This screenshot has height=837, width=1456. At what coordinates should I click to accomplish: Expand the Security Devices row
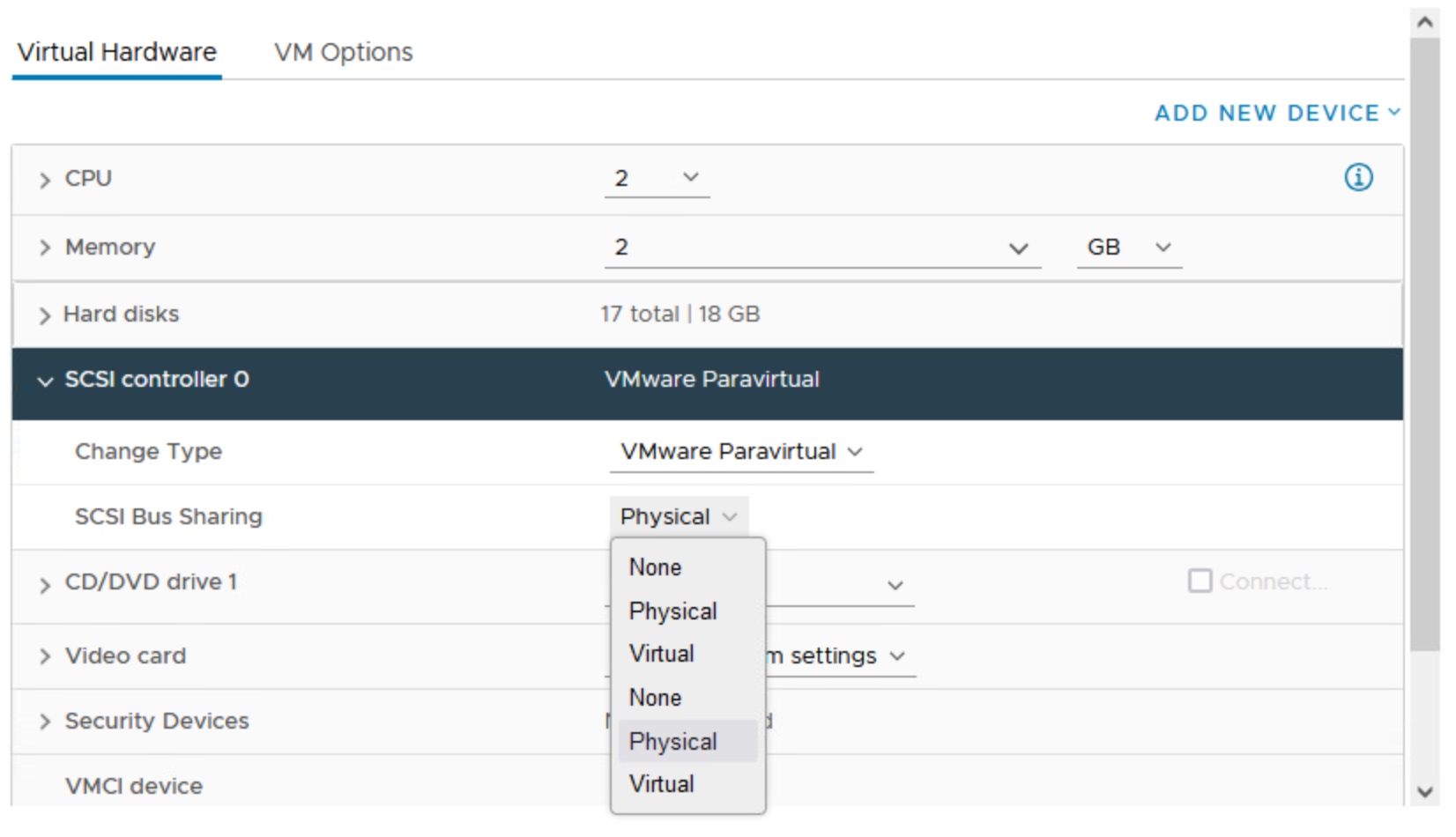click(x=45, y=722)
